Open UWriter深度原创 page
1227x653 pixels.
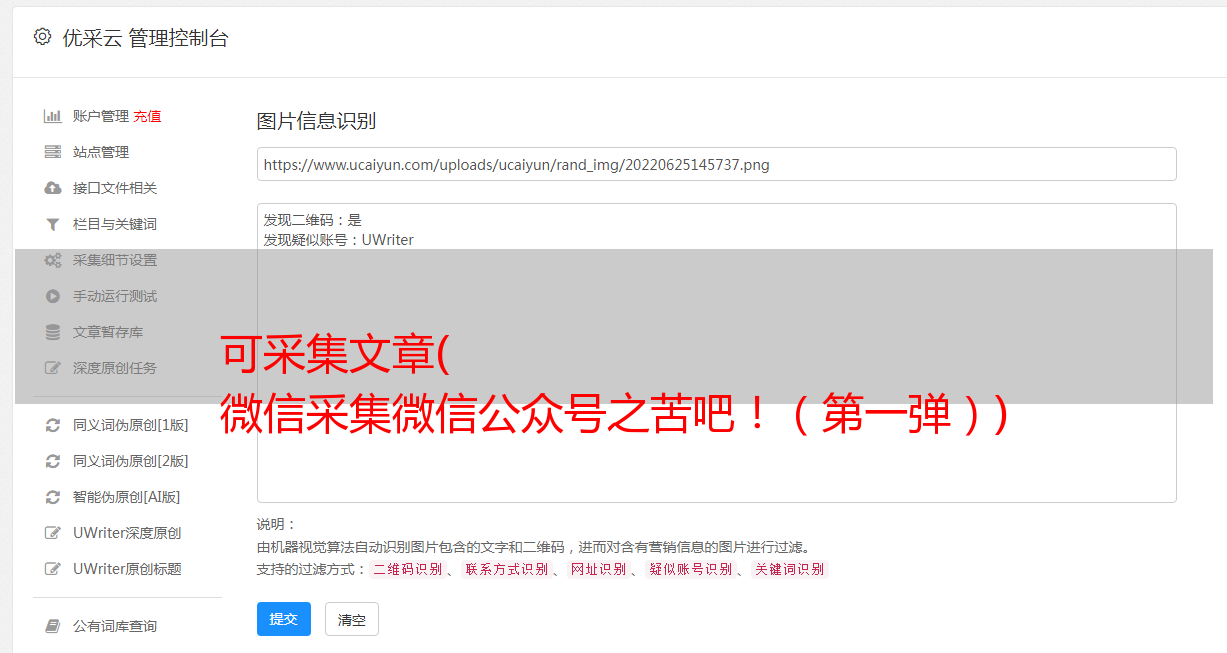127,533
